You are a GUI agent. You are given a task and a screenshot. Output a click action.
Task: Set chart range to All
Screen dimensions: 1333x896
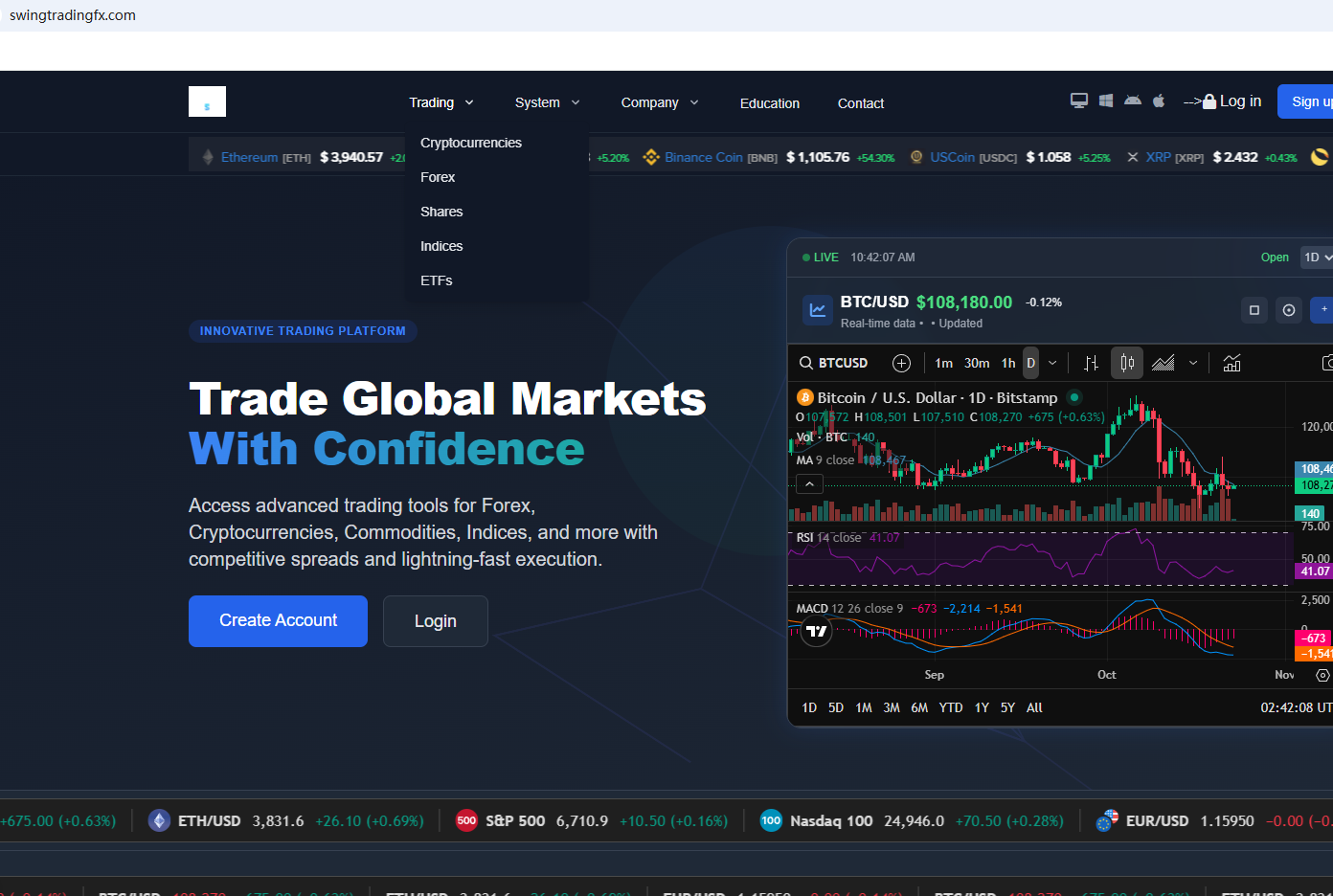coord(1034,707)
